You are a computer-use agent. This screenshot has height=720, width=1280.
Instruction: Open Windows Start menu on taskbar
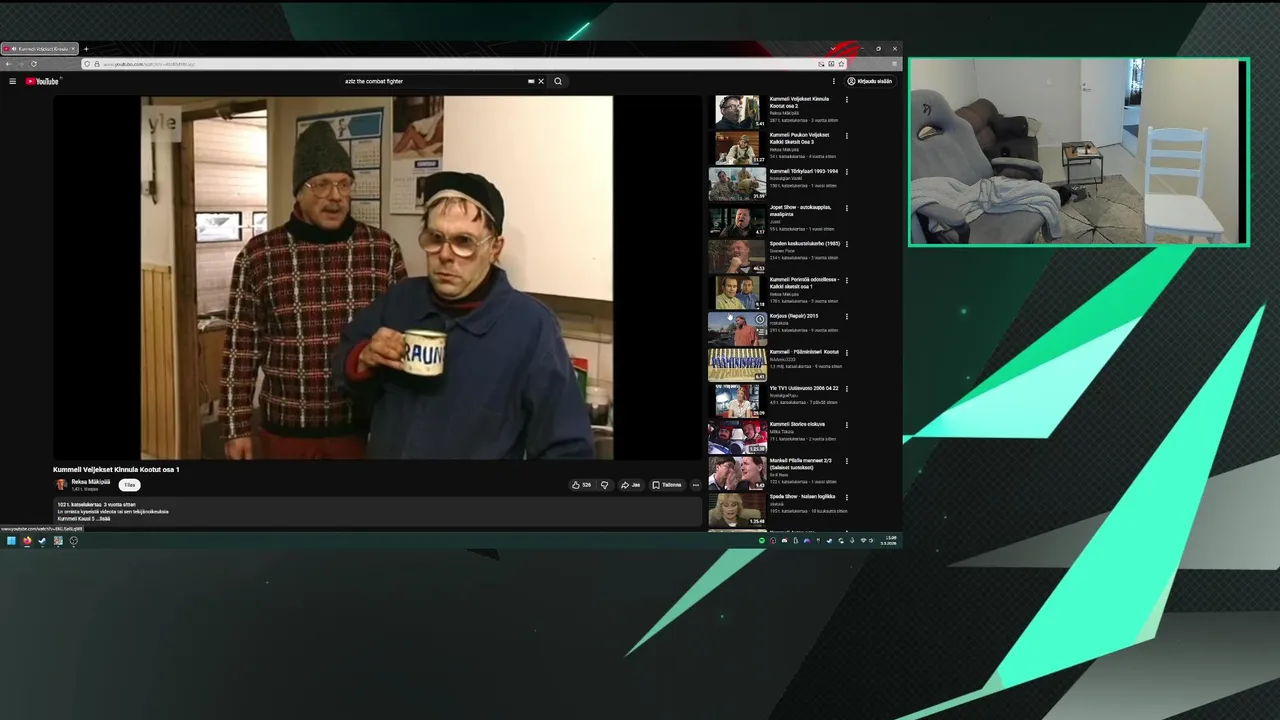click(x=11, y=541)
